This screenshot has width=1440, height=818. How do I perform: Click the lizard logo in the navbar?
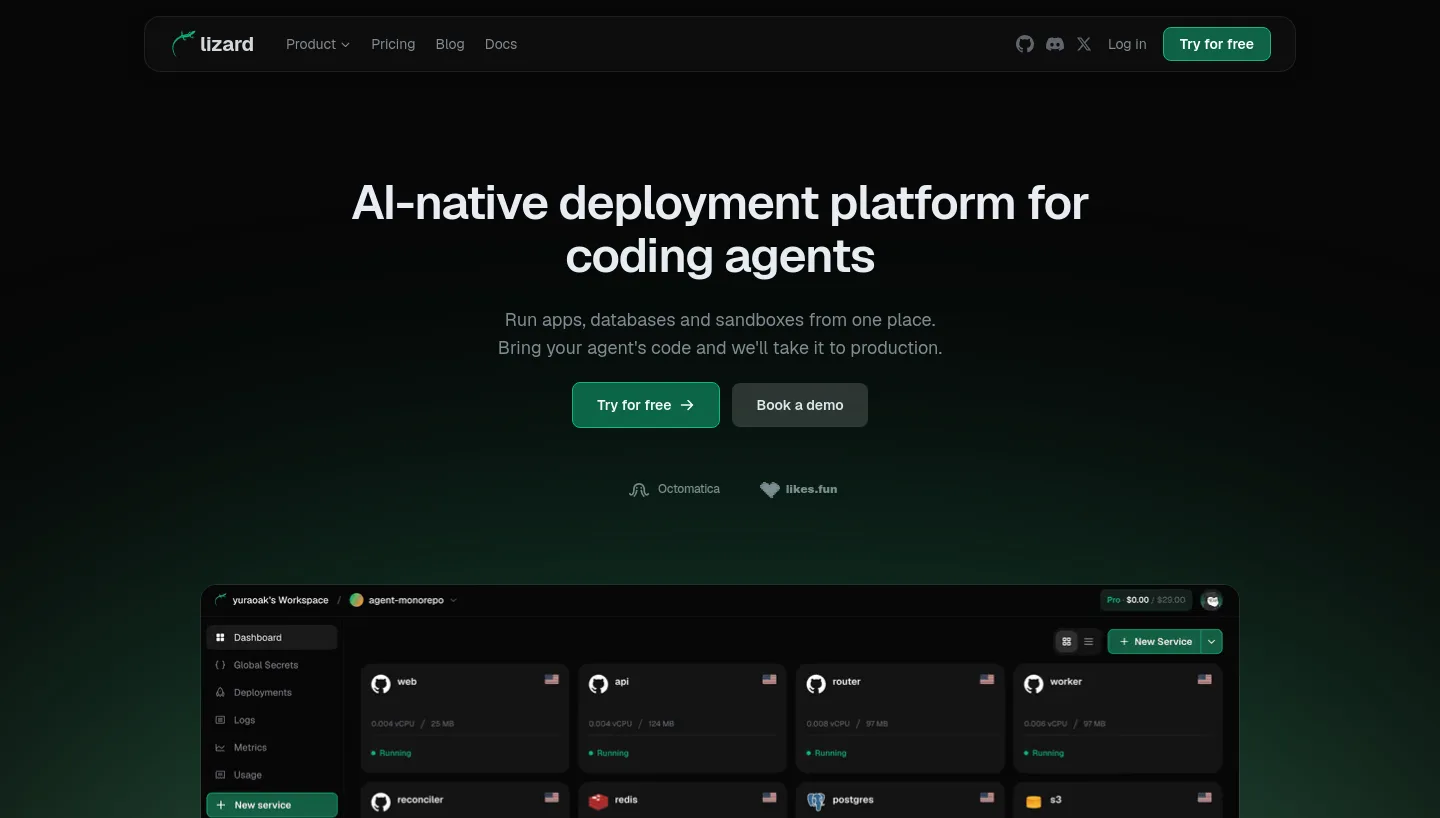tap(212, 44)
